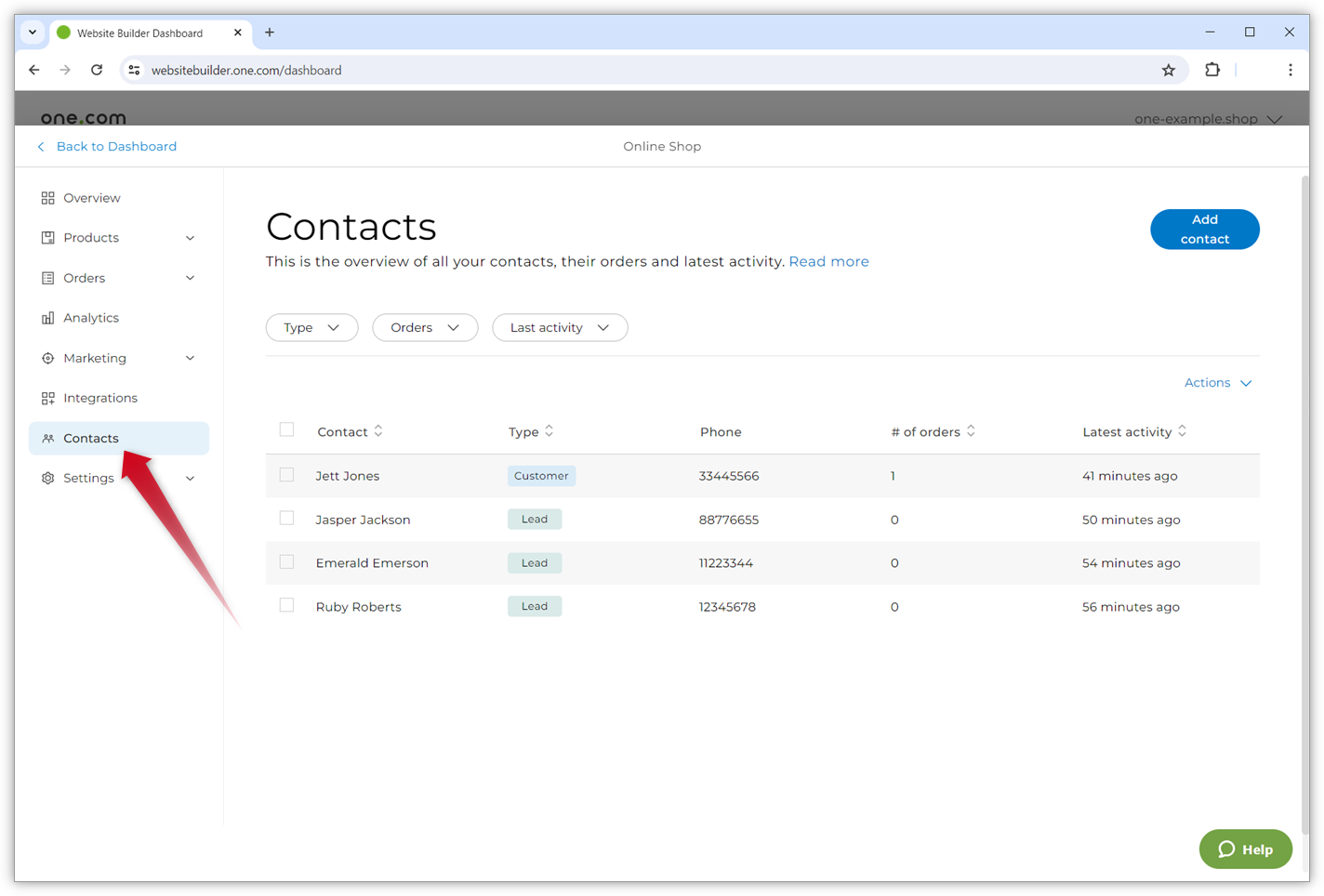Click the Online Shop heading text
The height and width of the screenshot is (896, 1324).
(662, 146)
